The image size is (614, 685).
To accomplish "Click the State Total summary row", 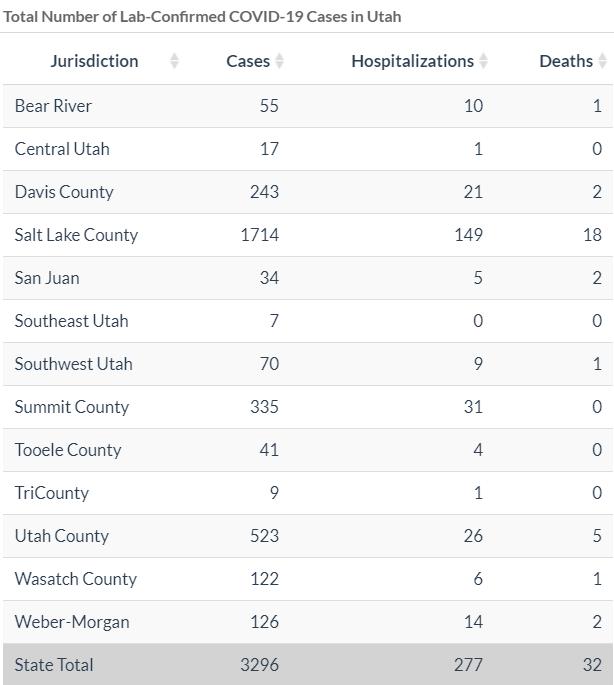I will (308, 664).
